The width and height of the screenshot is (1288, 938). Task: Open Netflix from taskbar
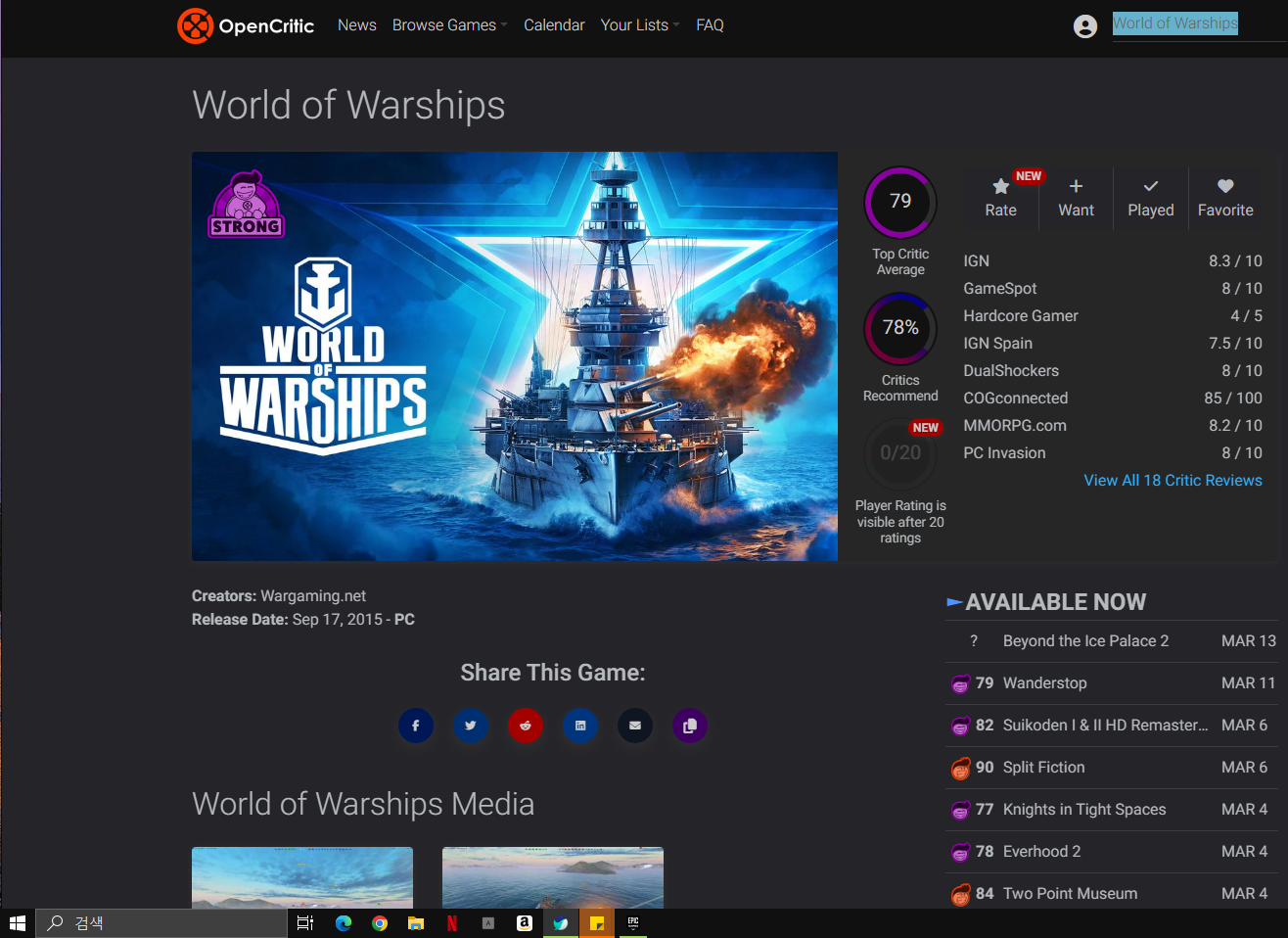pyautogui.click(x=452, y=923)
